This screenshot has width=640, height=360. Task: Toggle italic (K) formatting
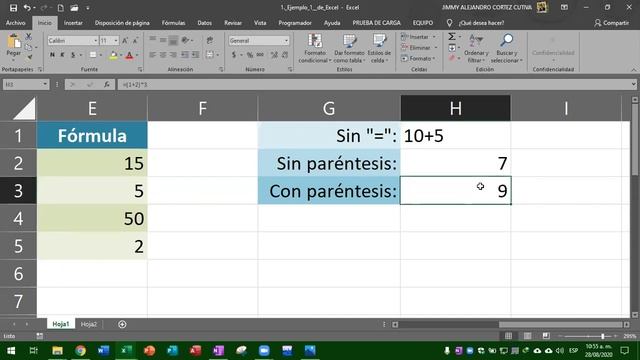point(62,55)
